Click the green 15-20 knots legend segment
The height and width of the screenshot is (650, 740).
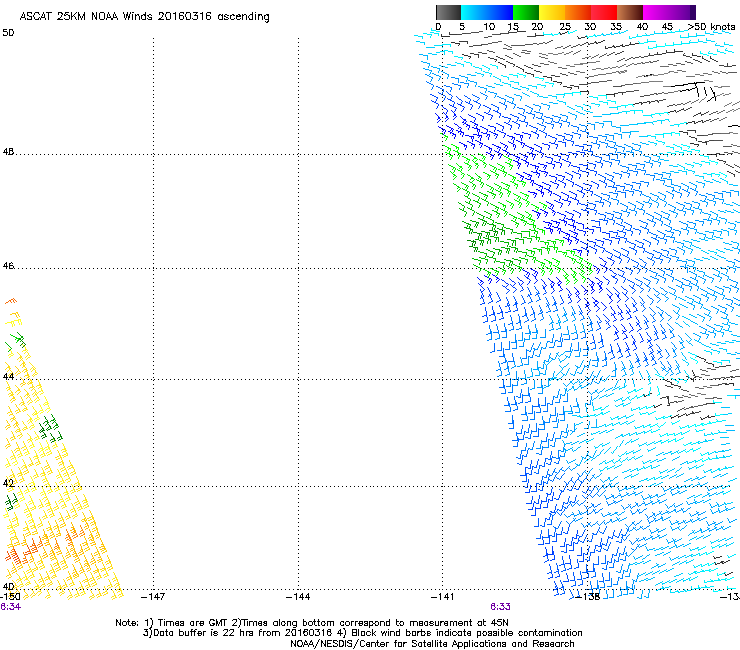coord(526,12)
